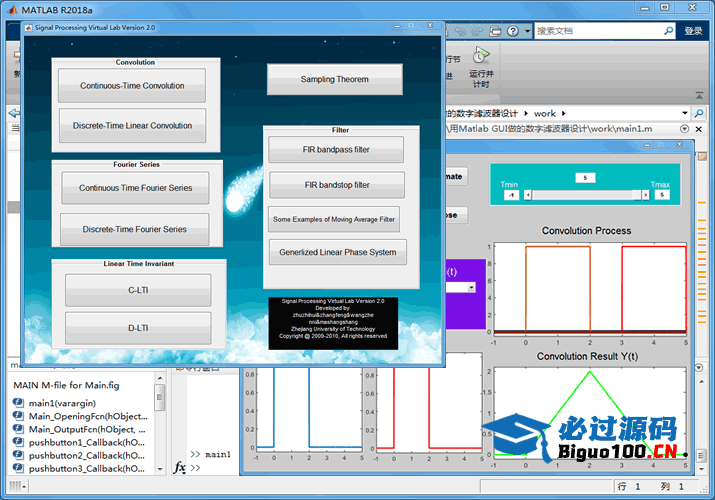Click the circled arrow right of Convolution Result
Viewport: 715px width, 500px height.
[x=699, y=367]
